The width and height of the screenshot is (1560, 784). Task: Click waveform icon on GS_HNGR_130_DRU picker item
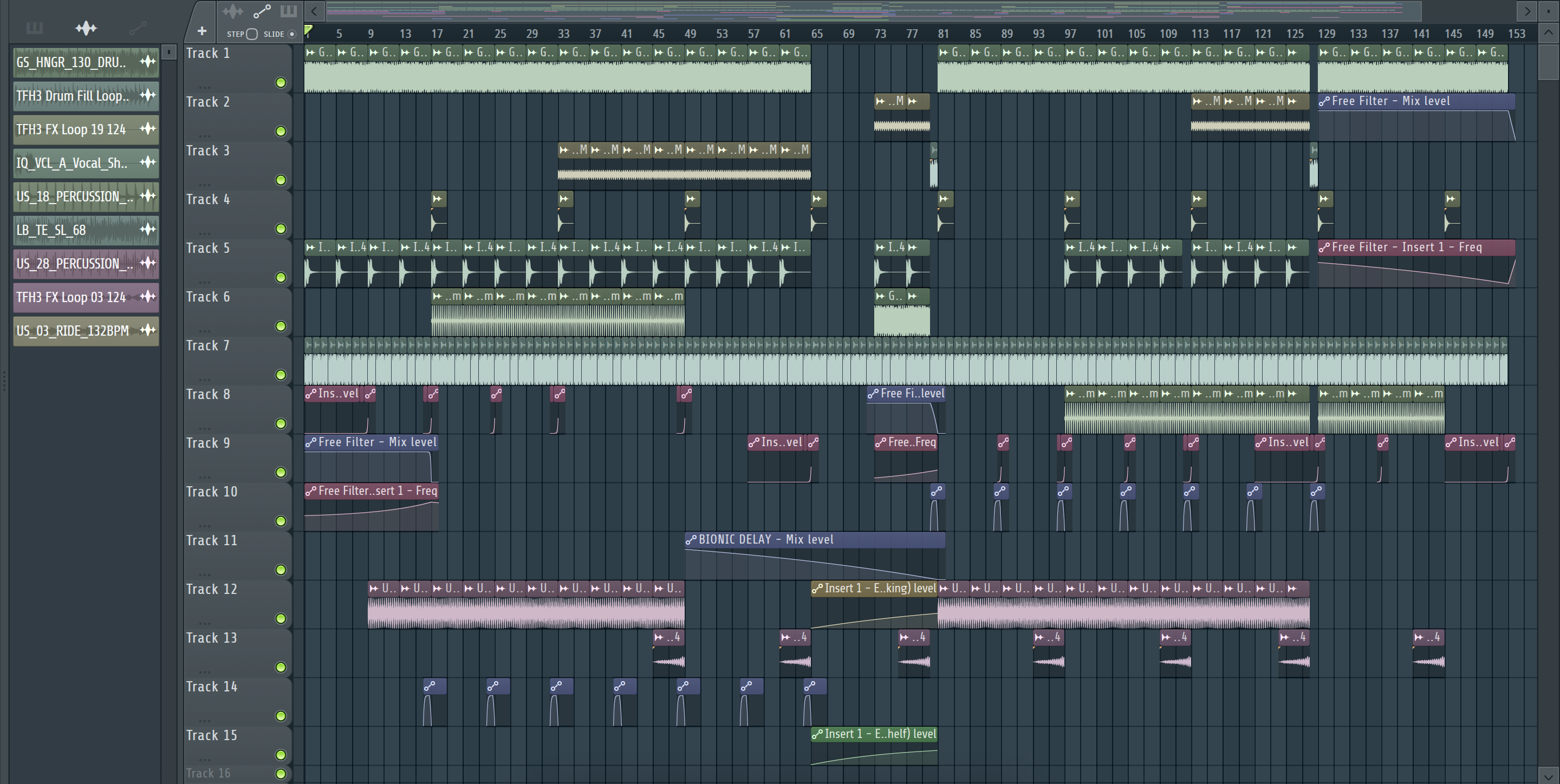(148, 61)
